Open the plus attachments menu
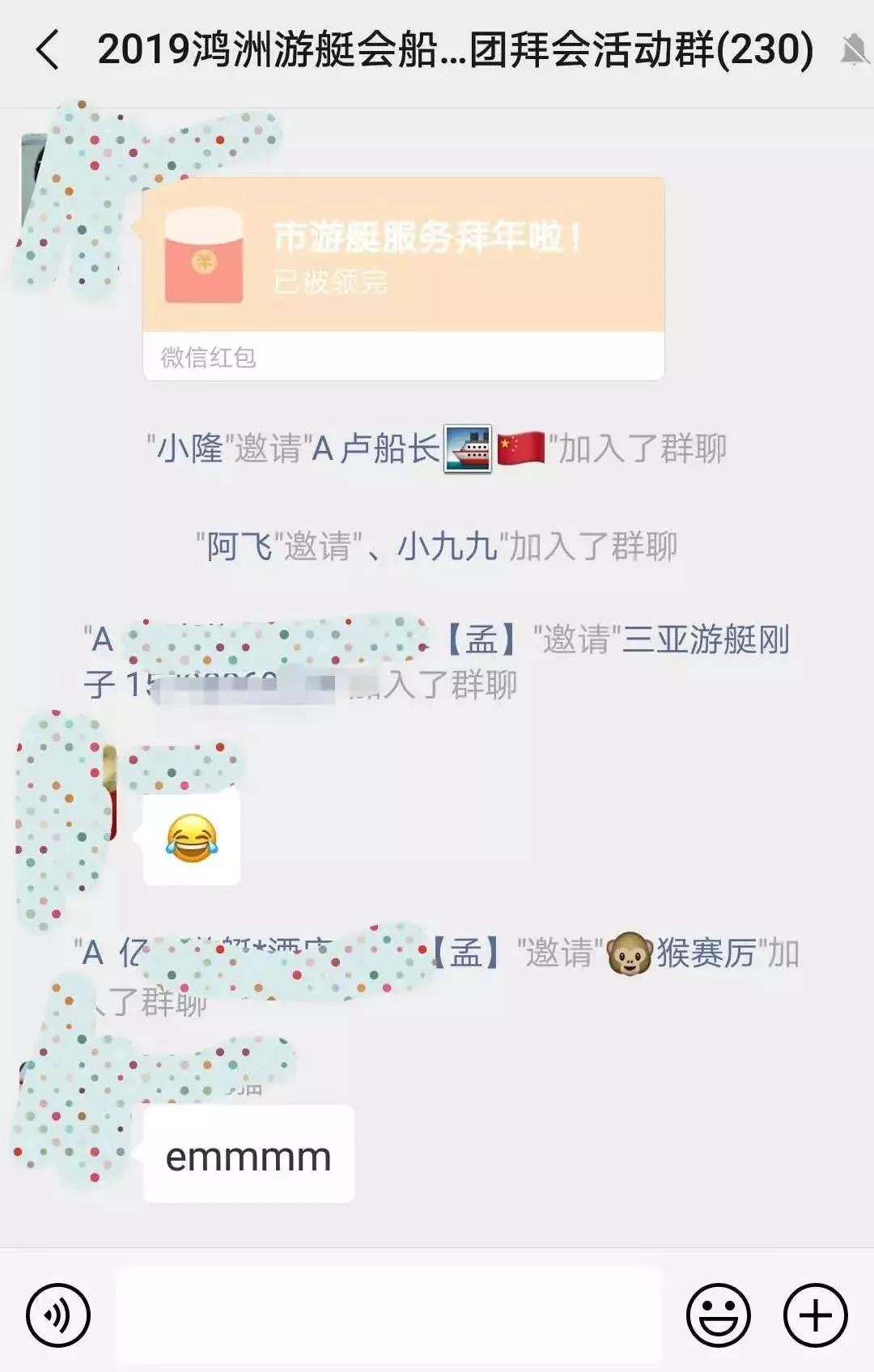The width and height of the screenshot is (874, 1372). tap(815, 1315)
